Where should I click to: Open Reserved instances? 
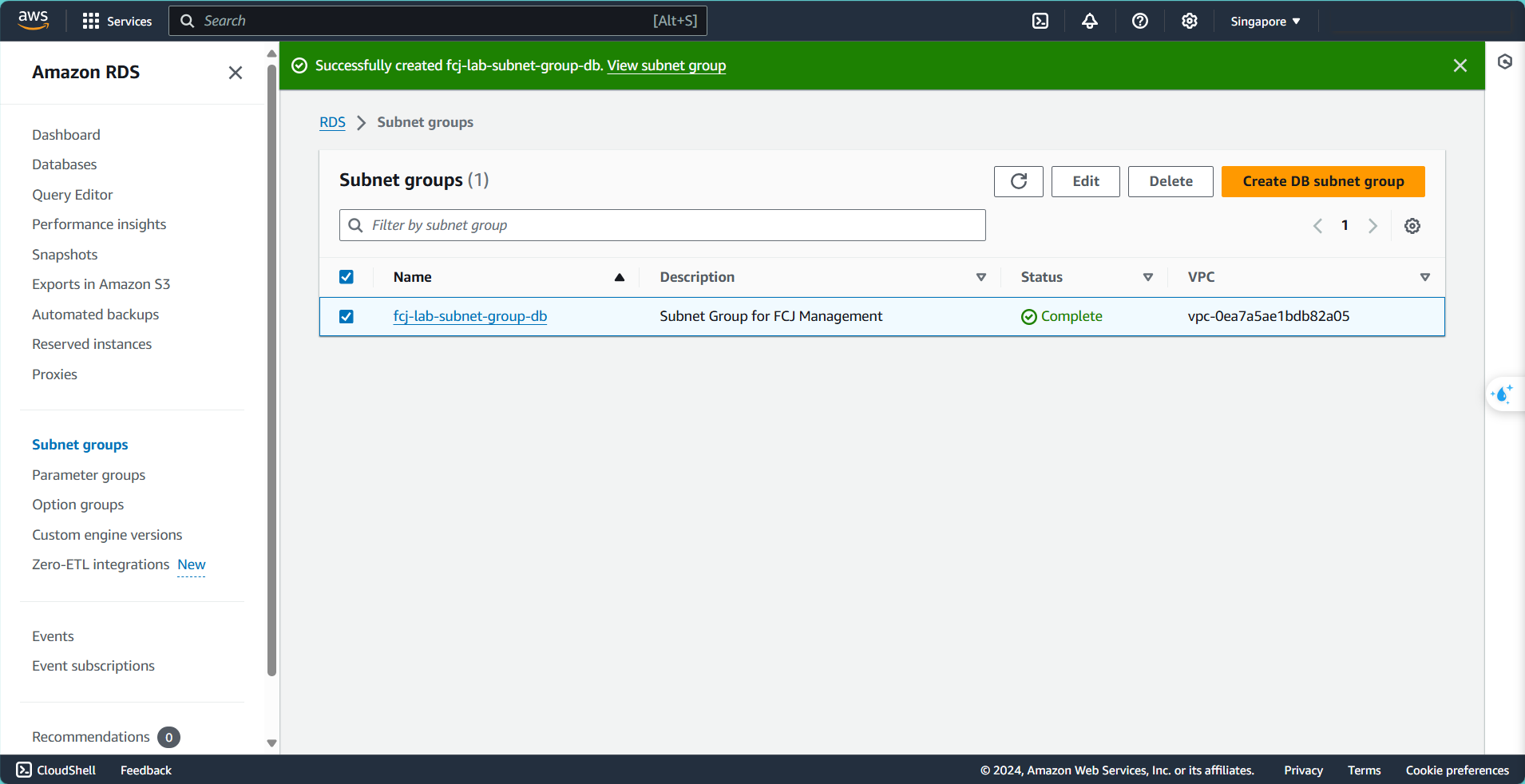(92, 344)
